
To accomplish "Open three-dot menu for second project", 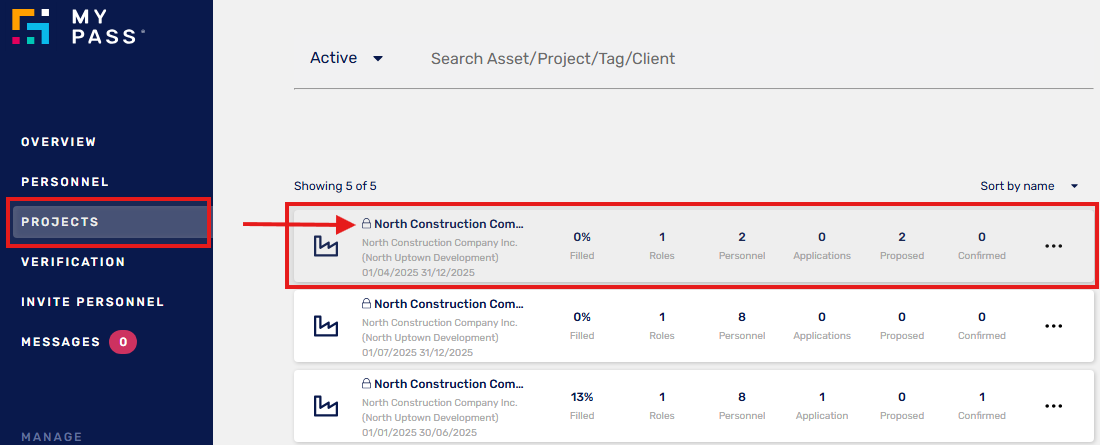I will [1053, 326].
